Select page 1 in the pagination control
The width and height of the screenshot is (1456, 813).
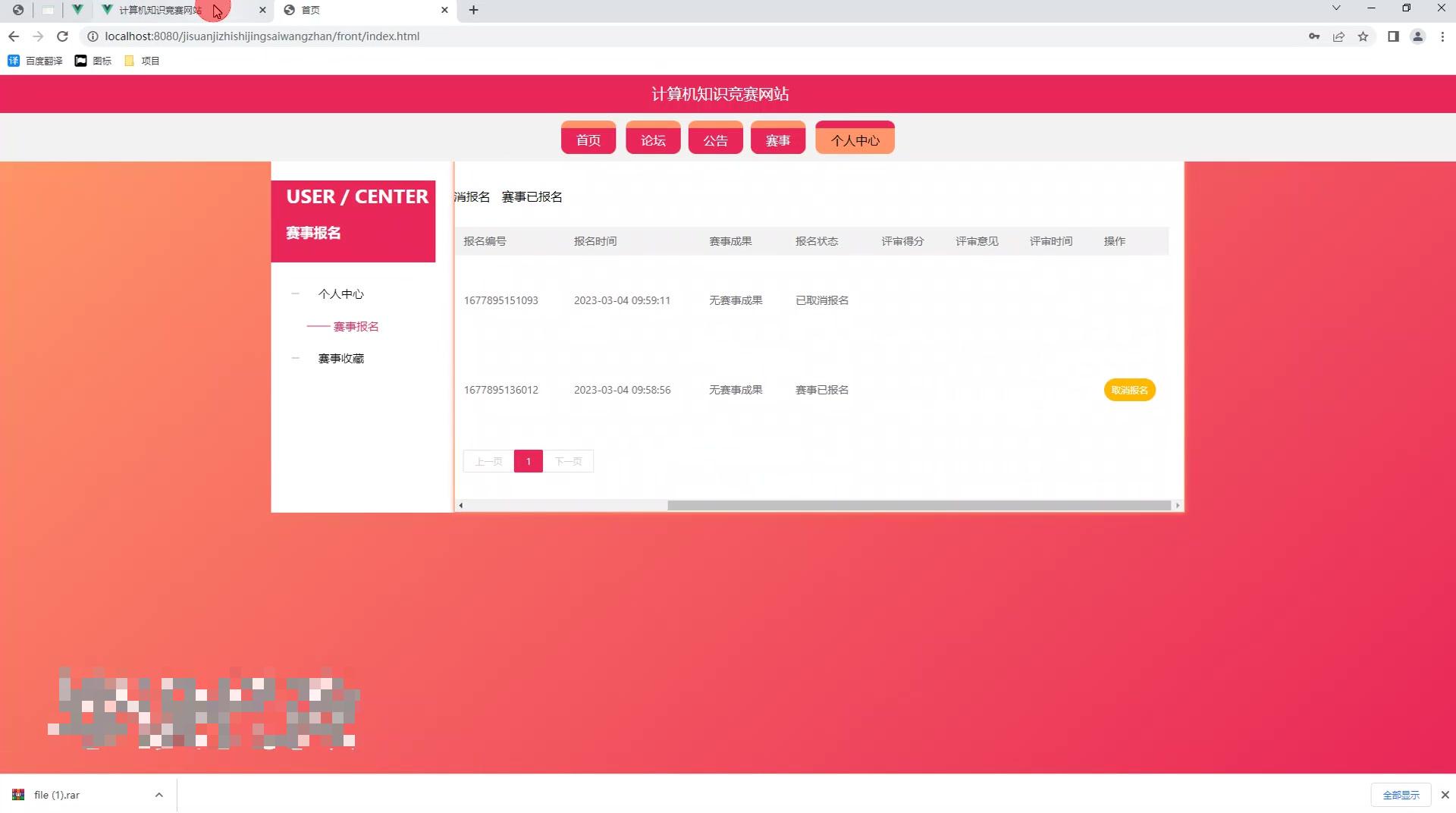pyautogui.click(x=528, y=461)
